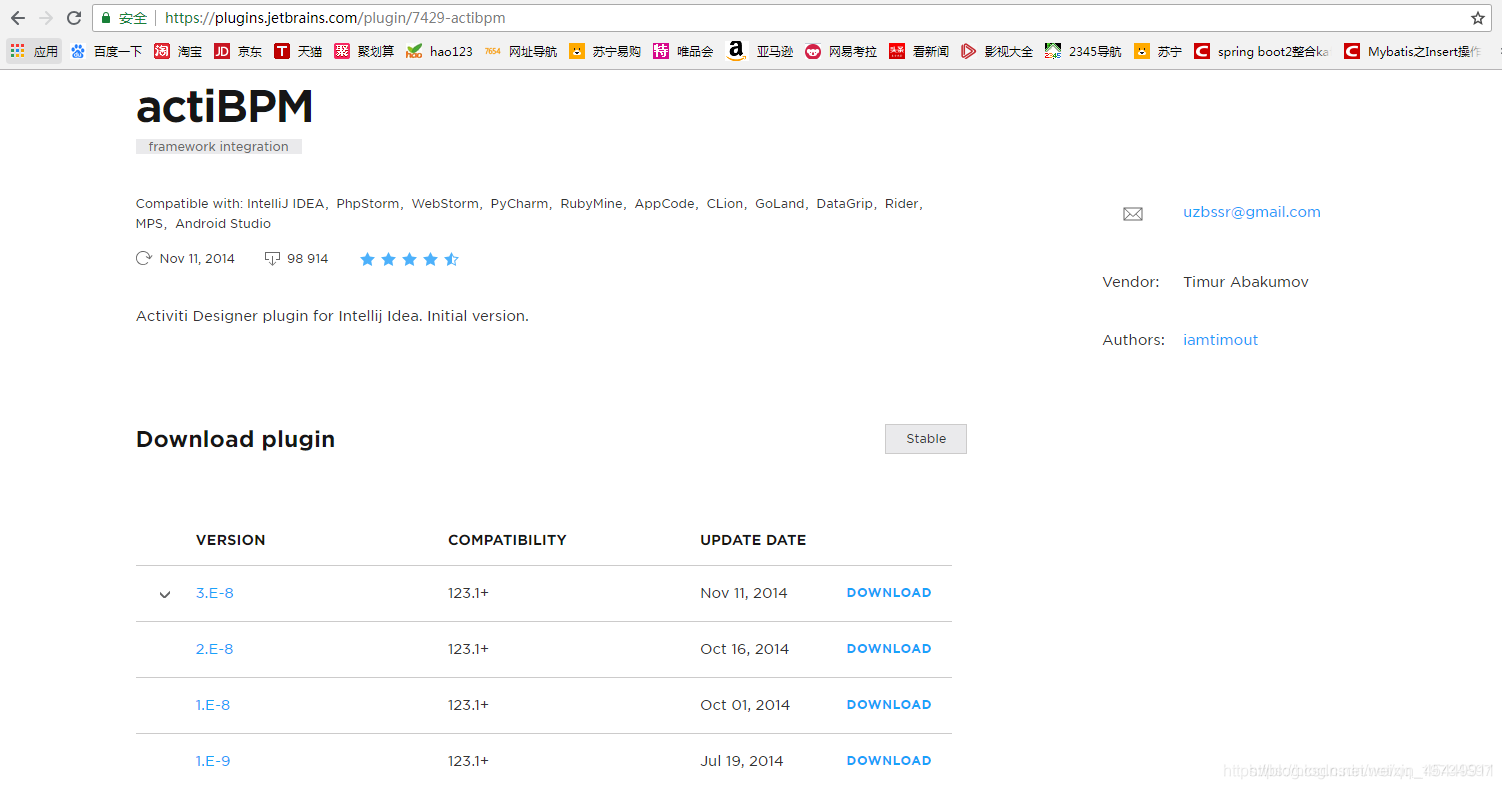Click the envelope email icon

coord(1133,214)
